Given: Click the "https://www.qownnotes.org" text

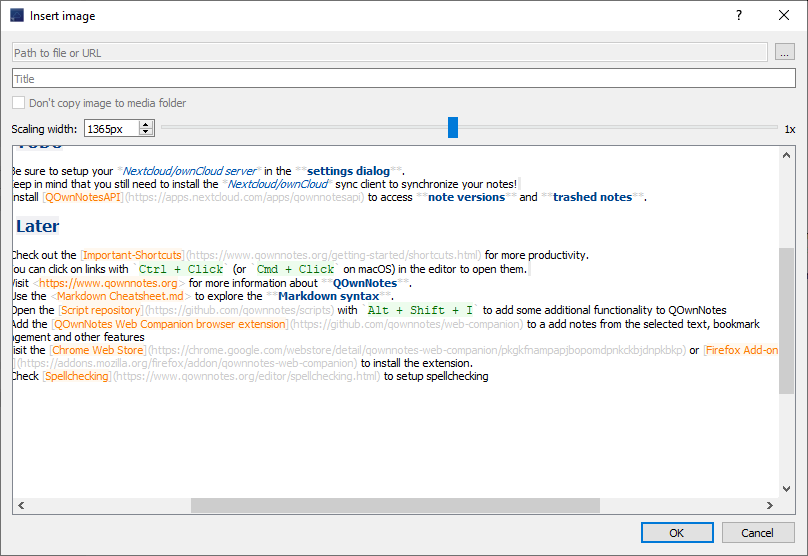Looking at the screenshot, I should [x=108, y=283].
